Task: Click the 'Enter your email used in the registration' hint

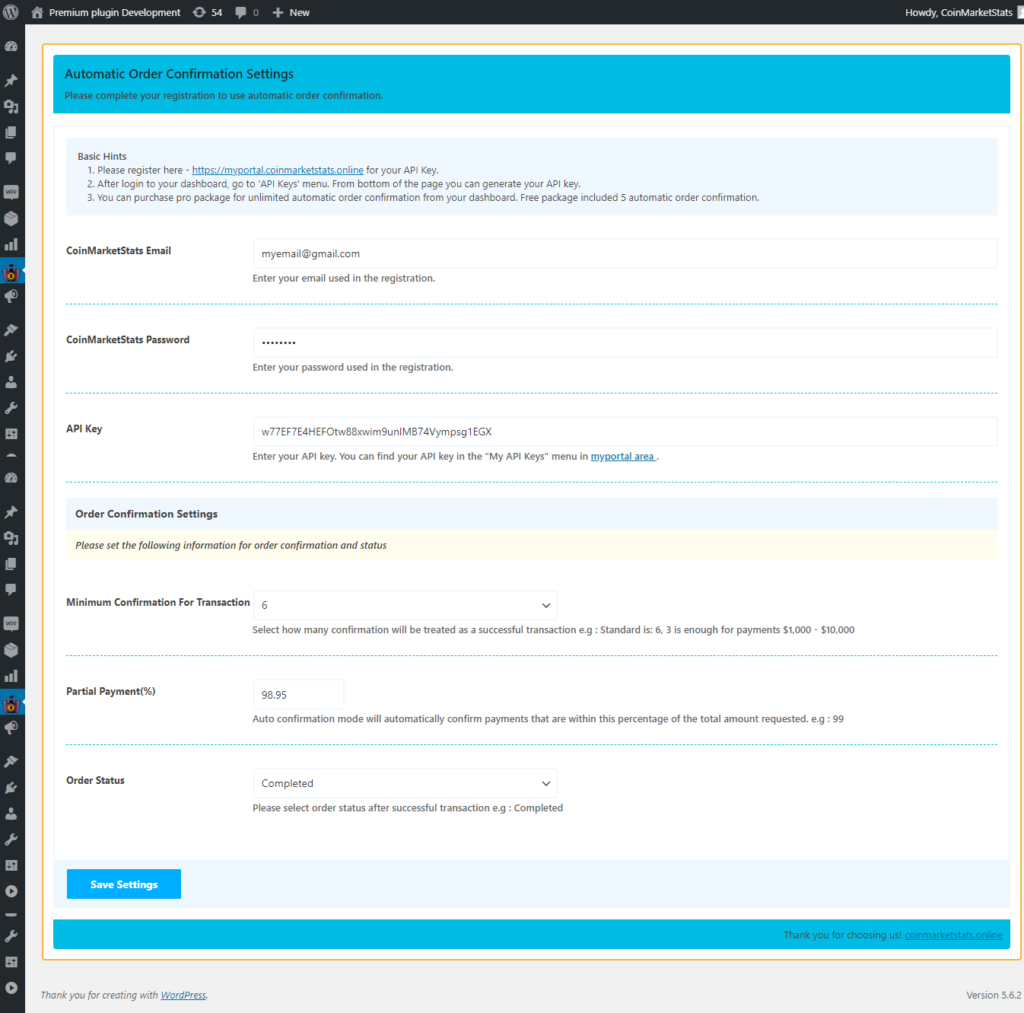Action: pyautogui.click(x=344, y=278)
